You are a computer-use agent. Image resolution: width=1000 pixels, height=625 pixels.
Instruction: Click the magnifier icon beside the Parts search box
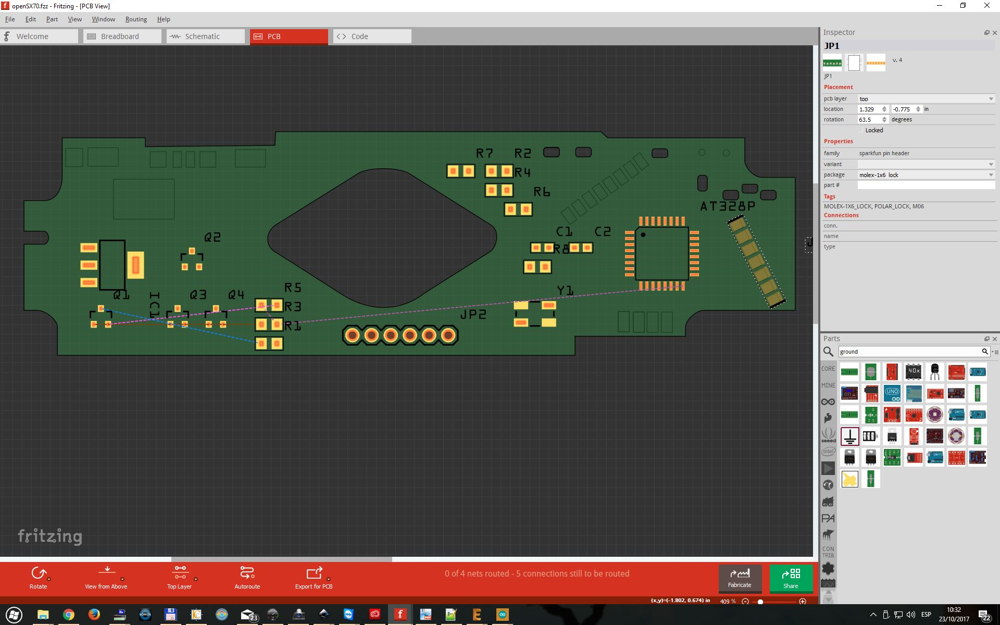point(828,351)
